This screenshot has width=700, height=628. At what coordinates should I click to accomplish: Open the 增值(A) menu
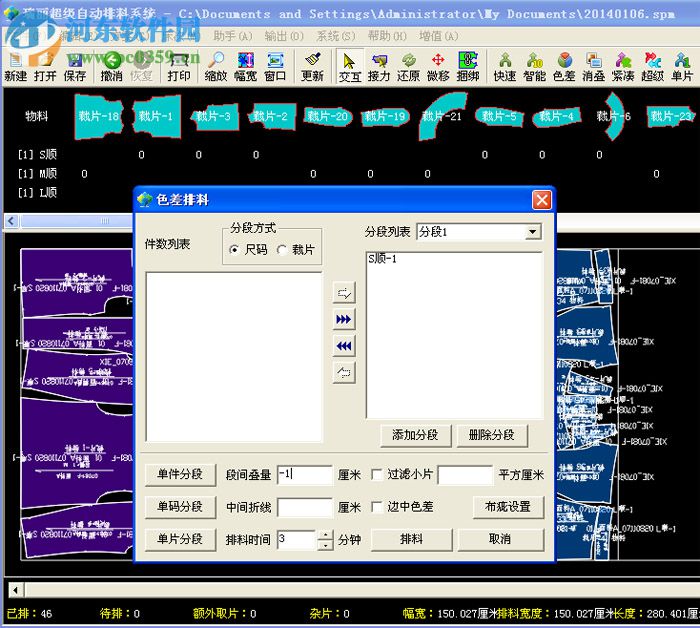click(x=439, y=36)
